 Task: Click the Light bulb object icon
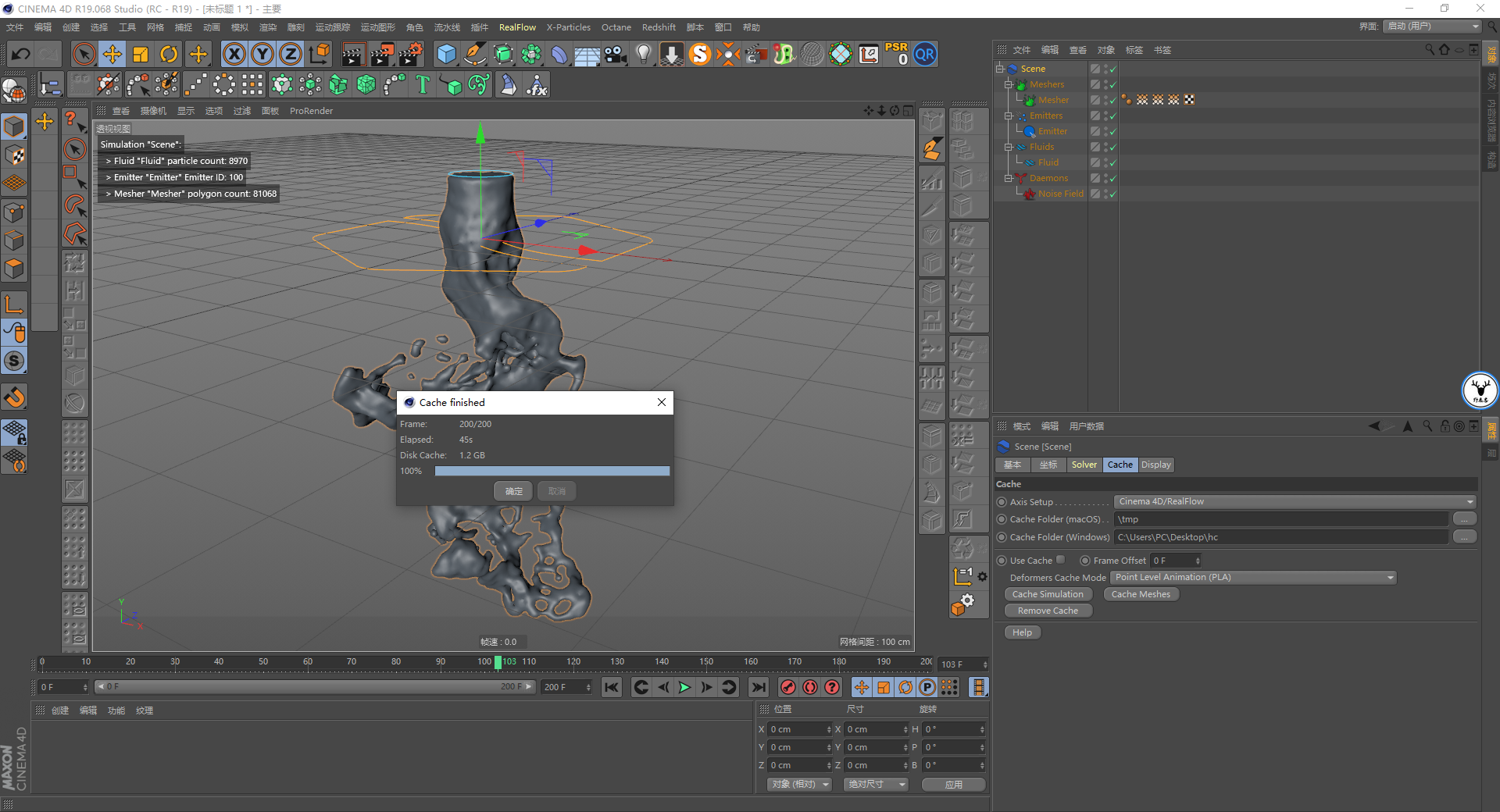click(x=643, y=55)
